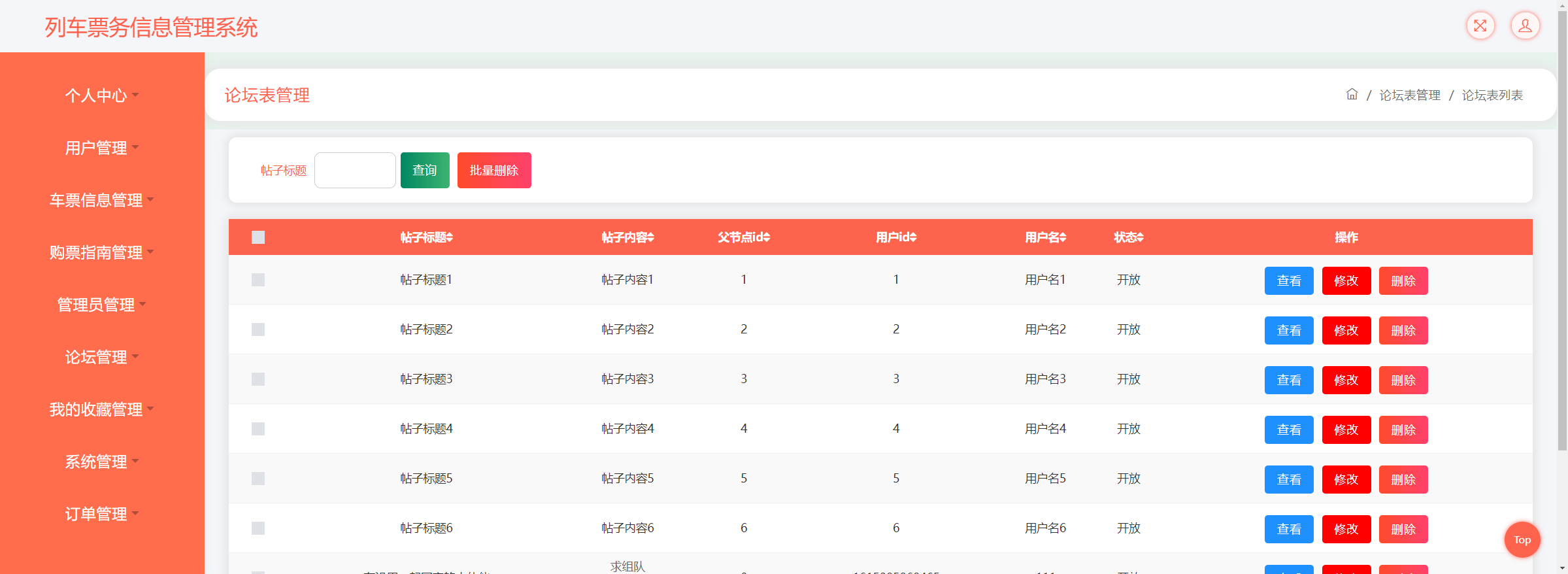This screenshot has width=1568, height=574.
Task: Expand the 管理员管理 sidebar menu
Action: click(102, 305)
